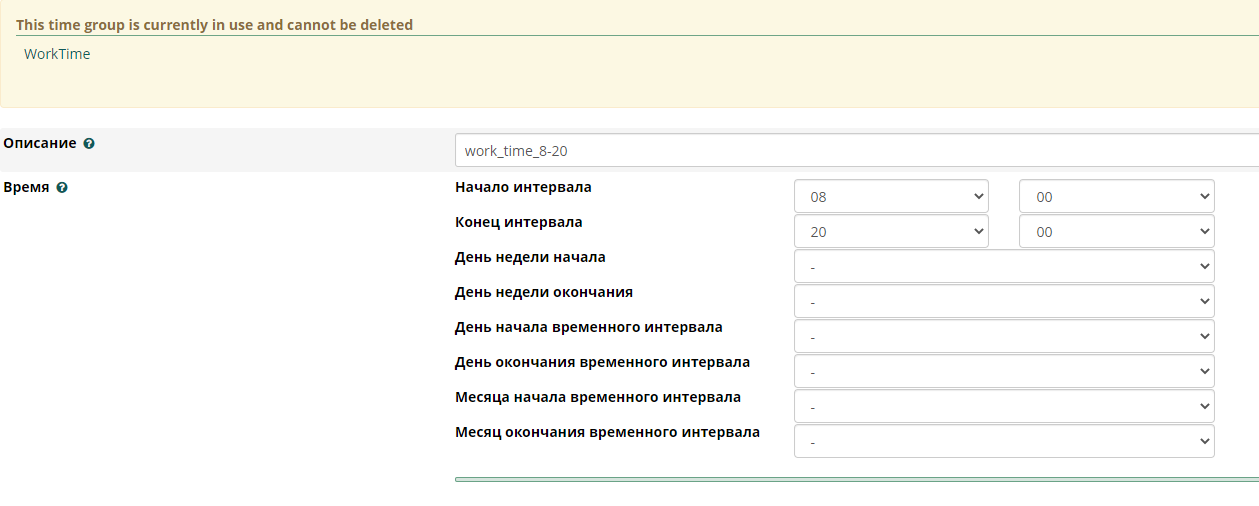Open Месяца начала временного интервала dropdown
This screenshot has width=1259, height=506.
(1003, 407)
